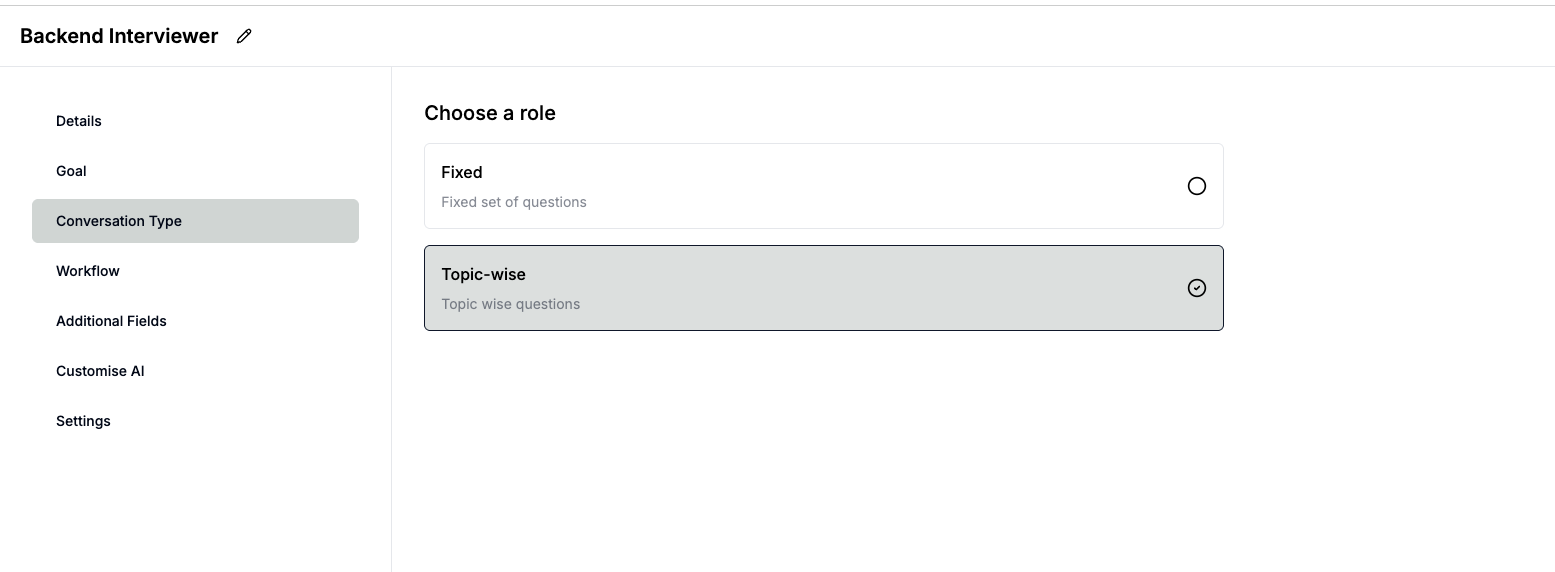Click empty sidebar space below Settings
The height and width of the screenshot is (572, 1555).
(195, 500)
